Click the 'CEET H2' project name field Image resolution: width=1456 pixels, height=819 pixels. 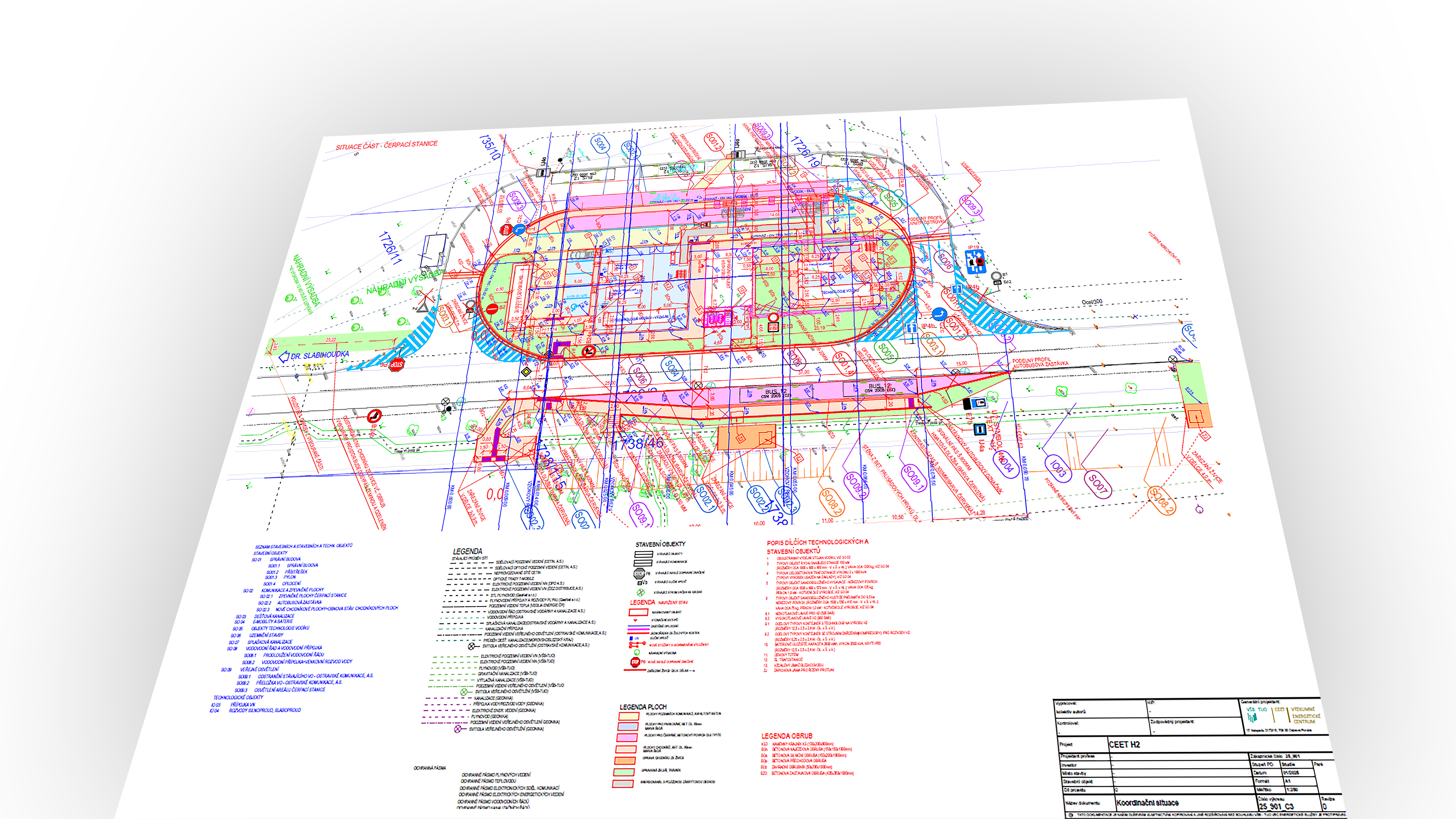point(1124,744)
